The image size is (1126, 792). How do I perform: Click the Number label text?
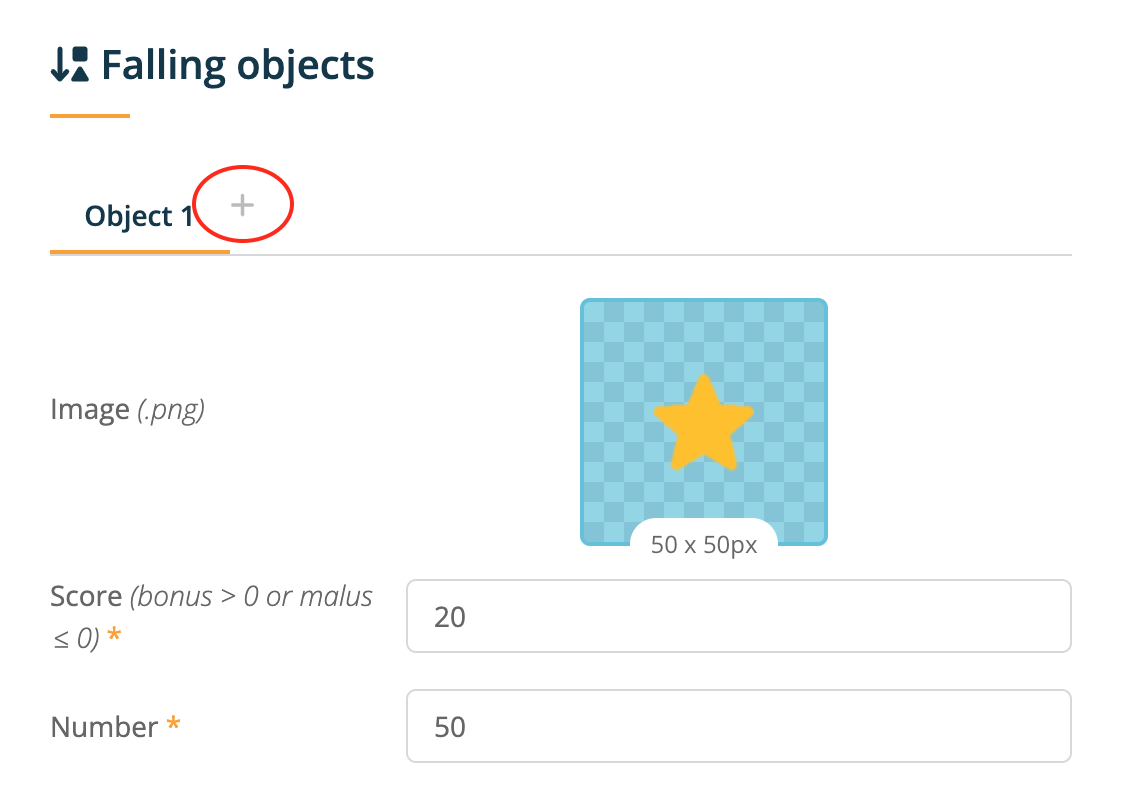click(x=104, y=727)
